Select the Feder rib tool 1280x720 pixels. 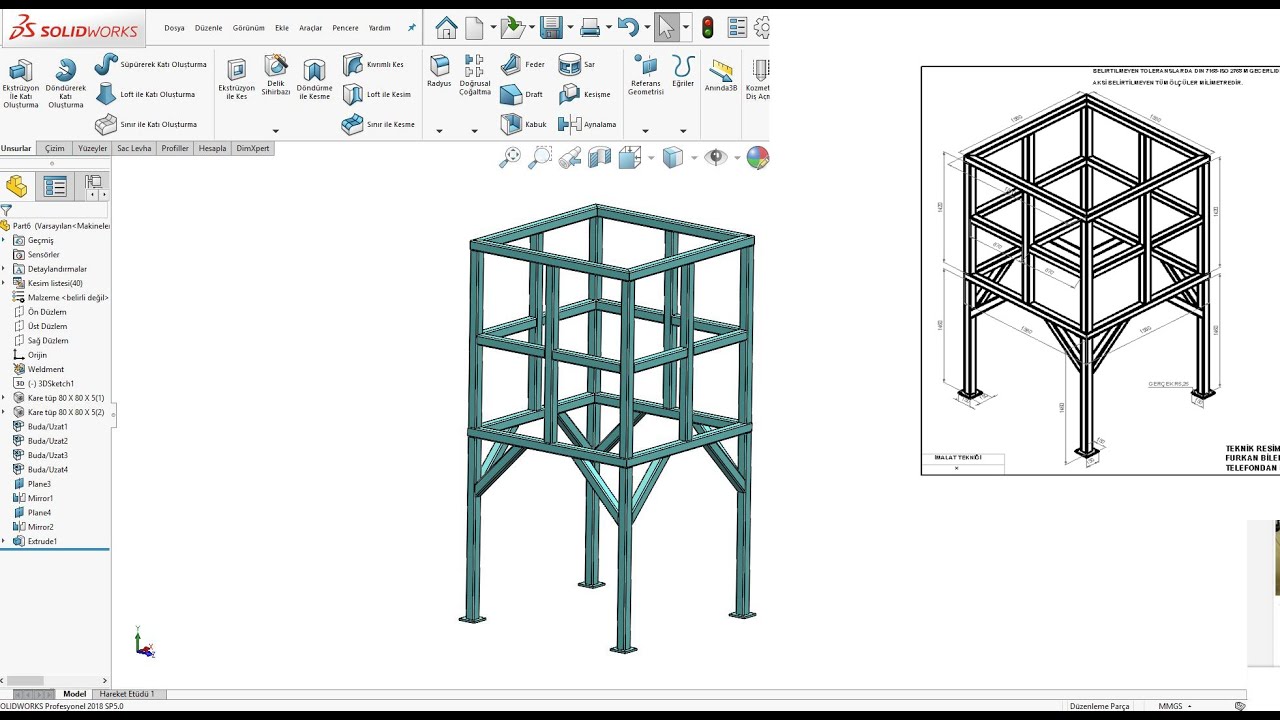point(523,64)
